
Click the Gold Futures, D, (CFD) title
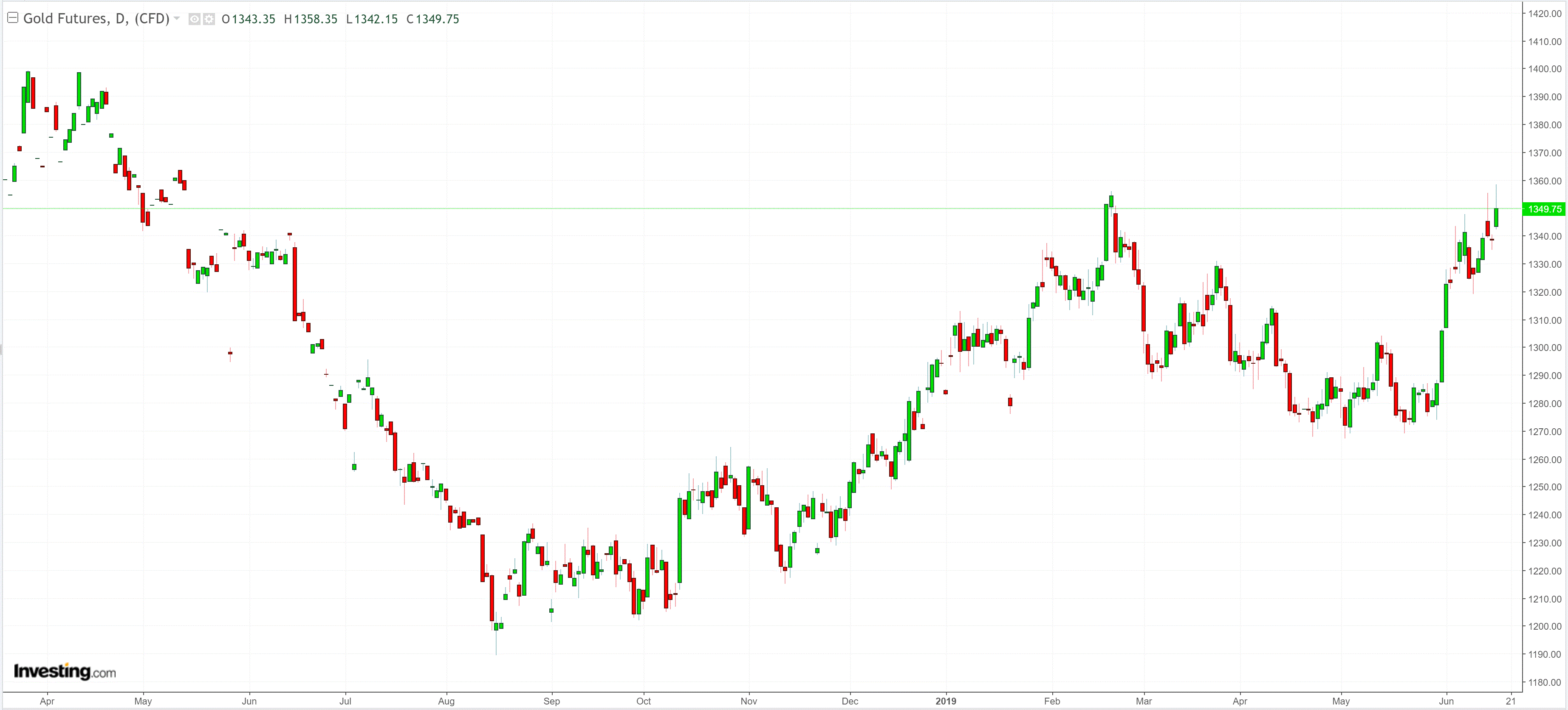[x=96, y=18]
